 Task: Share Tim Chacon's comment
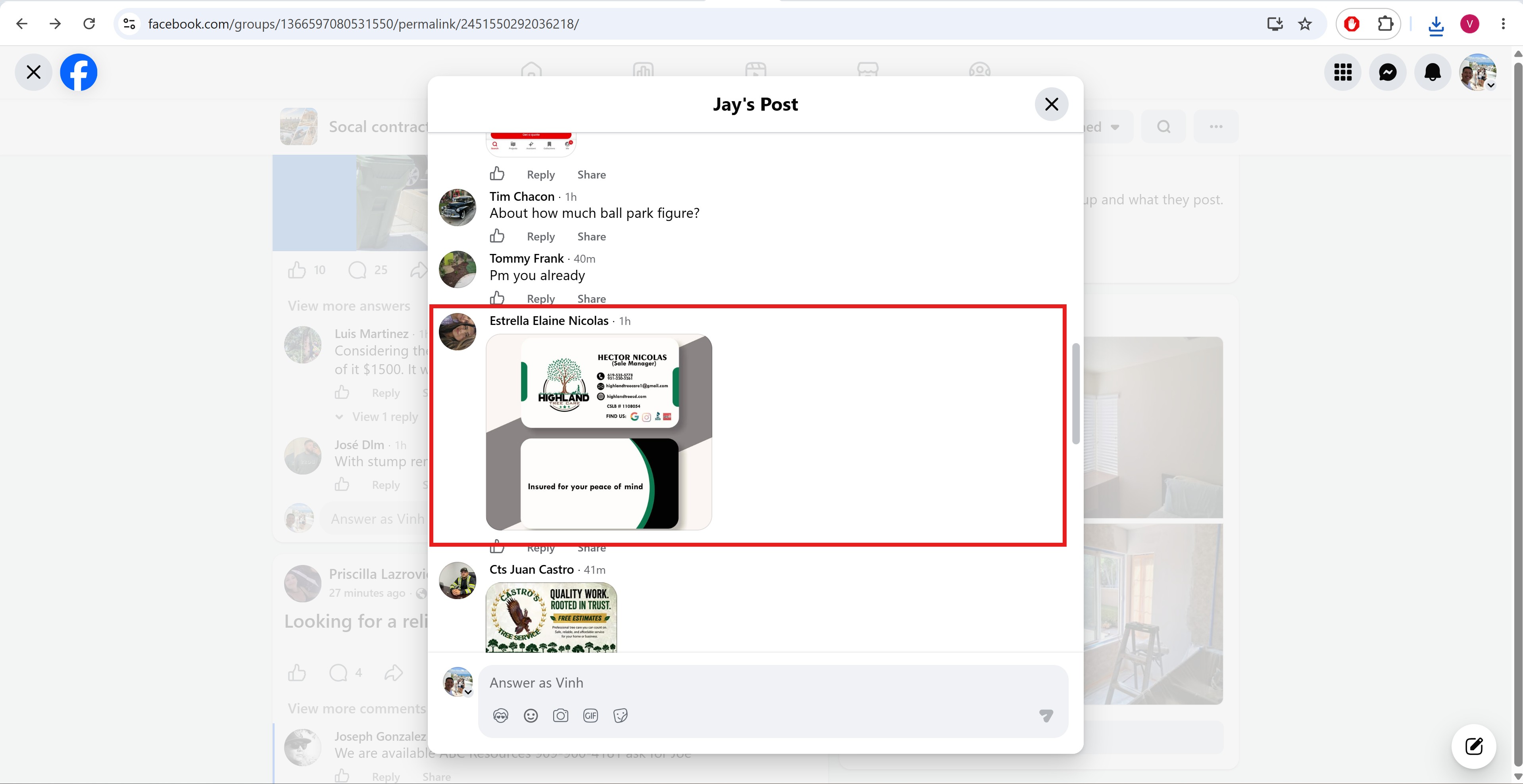tap(591, 236)
